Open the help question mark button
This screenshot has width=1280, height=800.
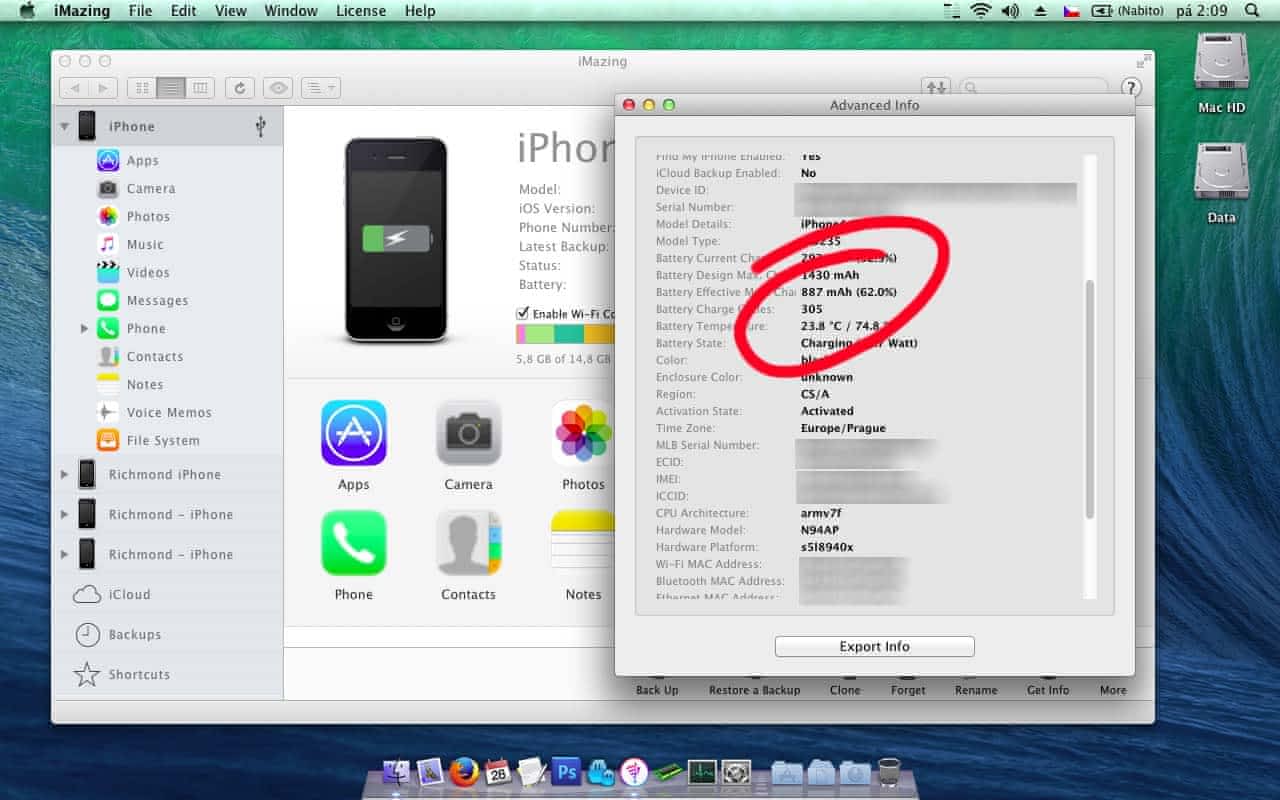pos(1131,88)
